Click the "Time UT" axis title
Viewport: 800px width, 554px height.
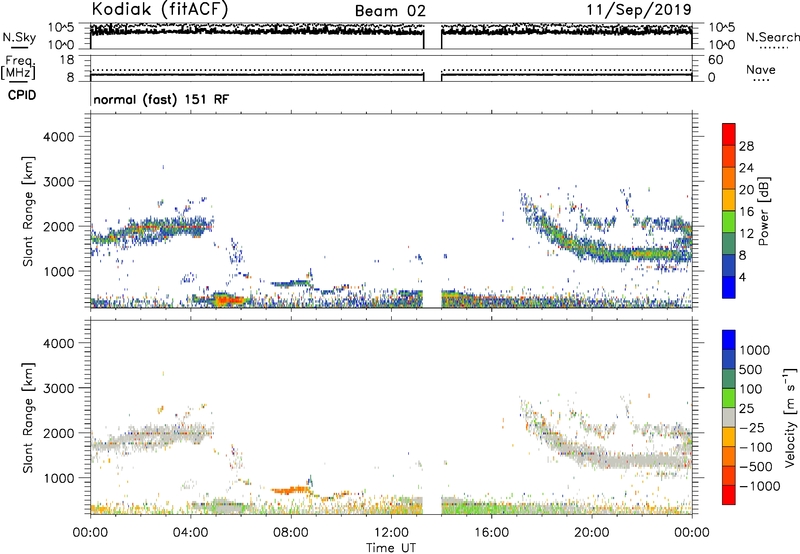pos(391,548)
